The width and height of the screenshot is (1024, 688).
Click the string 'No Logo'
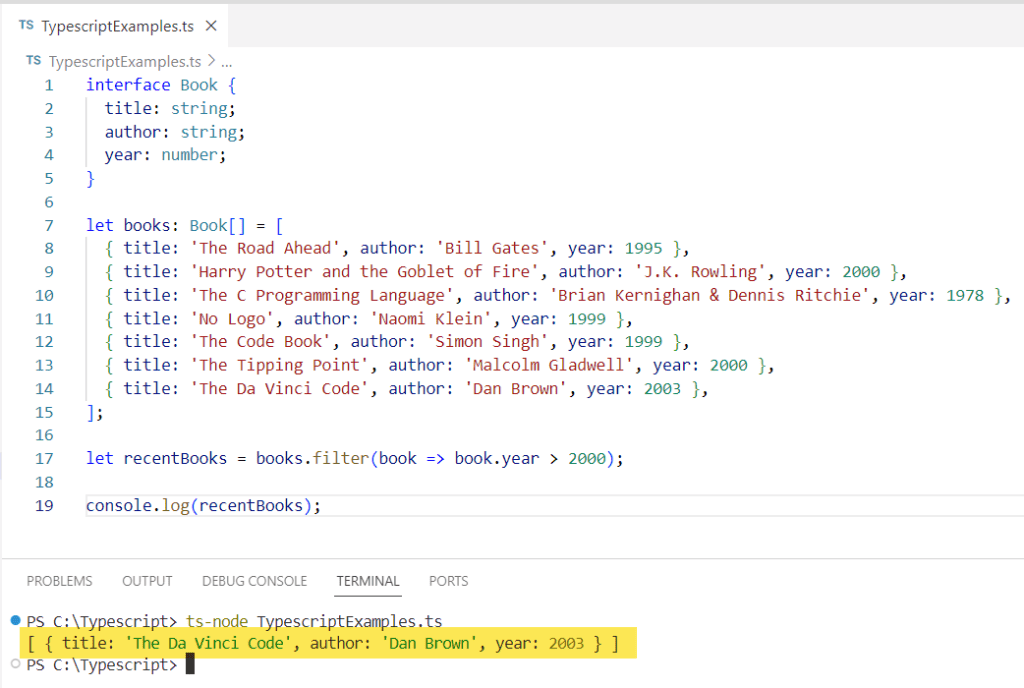pos(232,319)
